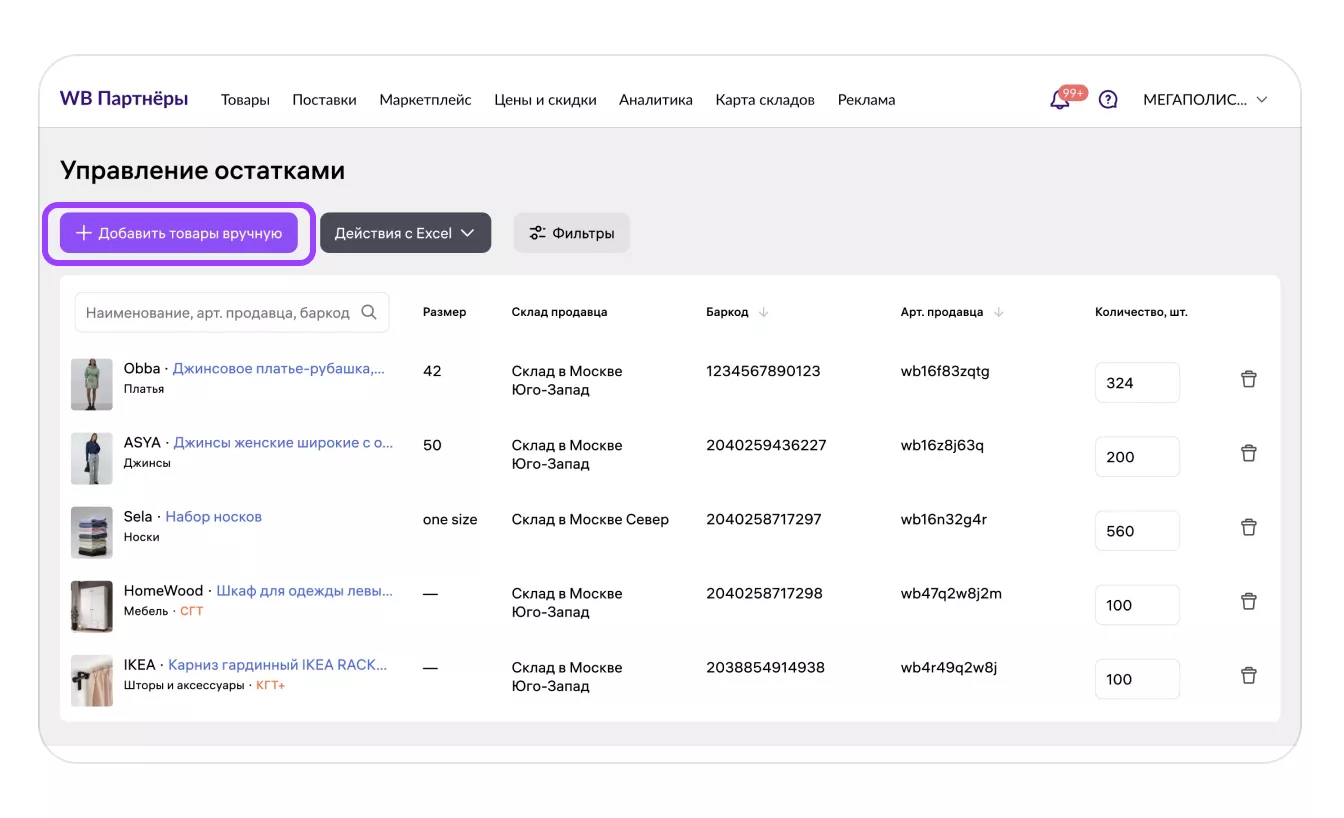This screenshot has width=1344, height=818.
Task: Open the Obba product thumbnail
Action: 92,384
